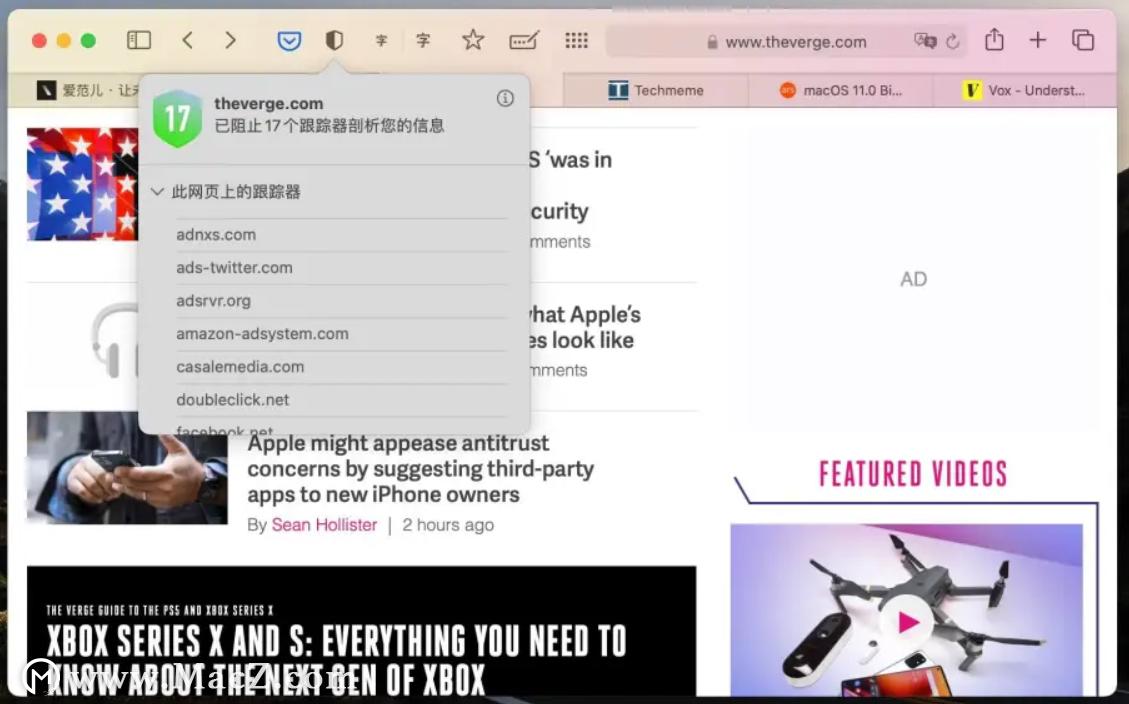The height and width of the screenshot is (704, 1129).
Task: Switch to the Techmeme tab
Action: tap(655, 90)
